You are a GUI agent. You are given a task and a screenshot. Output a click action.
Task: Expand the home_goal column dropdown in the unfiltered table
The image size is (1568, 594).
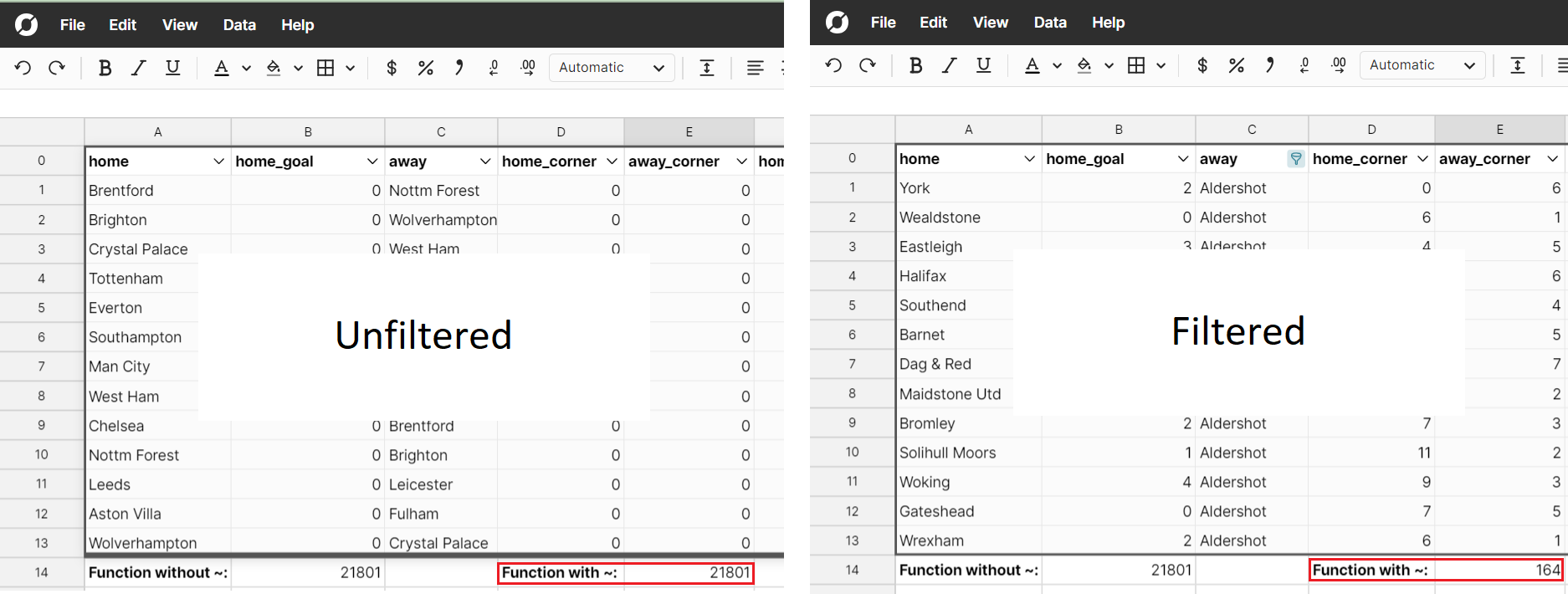tap(372, 161)
